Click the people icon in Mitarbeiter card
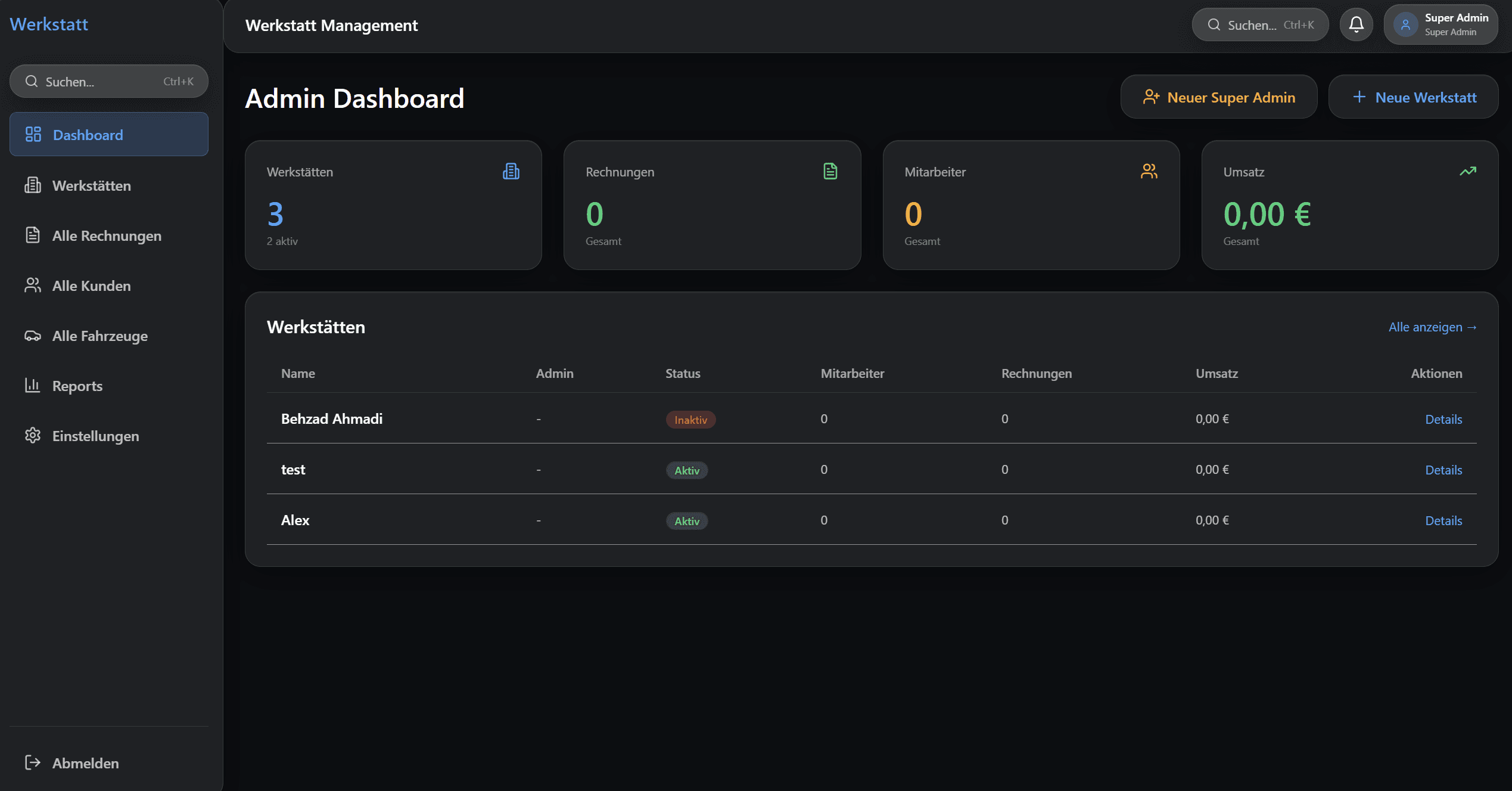The image size is (1512, 791). tap(1149, 172)
